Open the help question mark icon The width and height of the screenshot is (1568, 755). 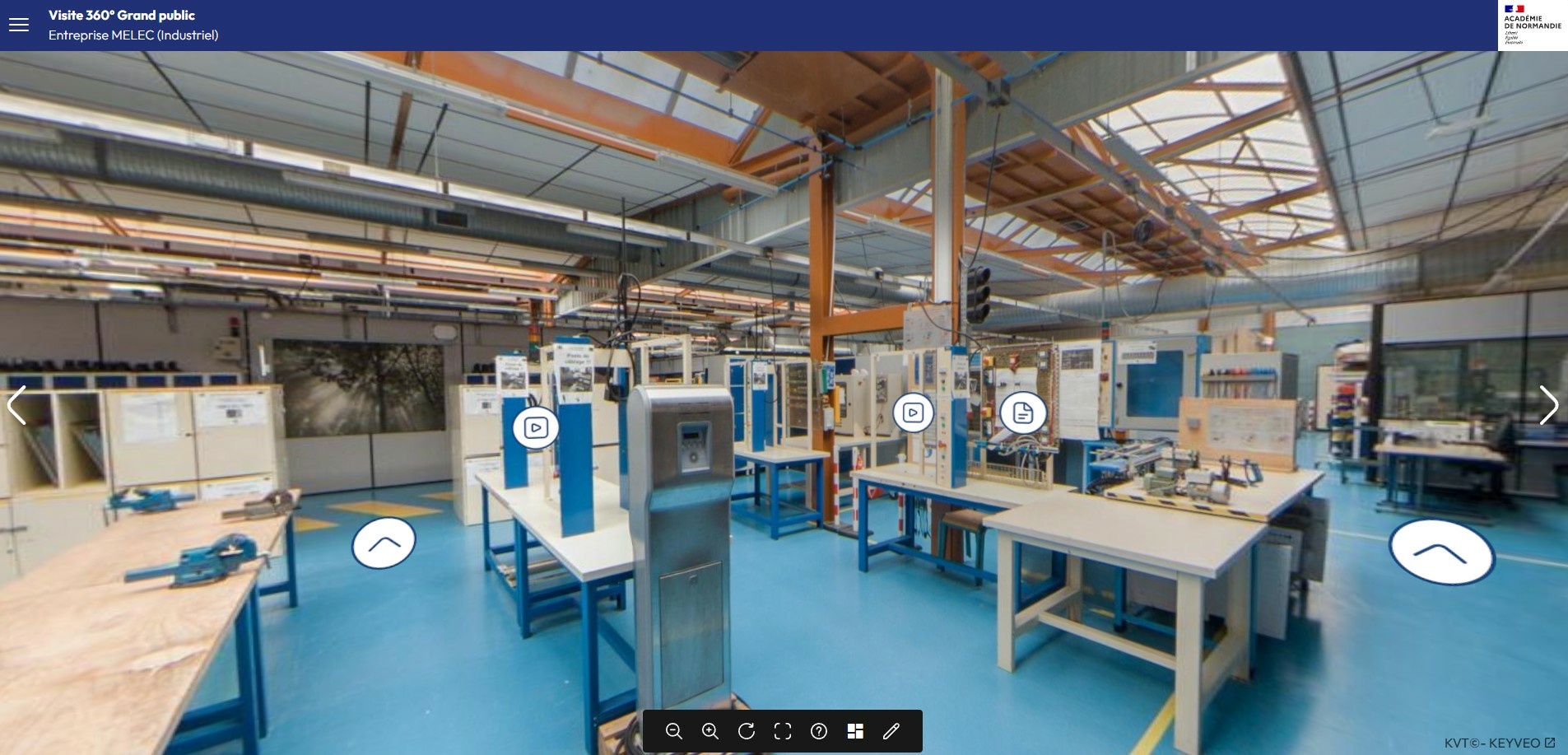tap(819, 731)
